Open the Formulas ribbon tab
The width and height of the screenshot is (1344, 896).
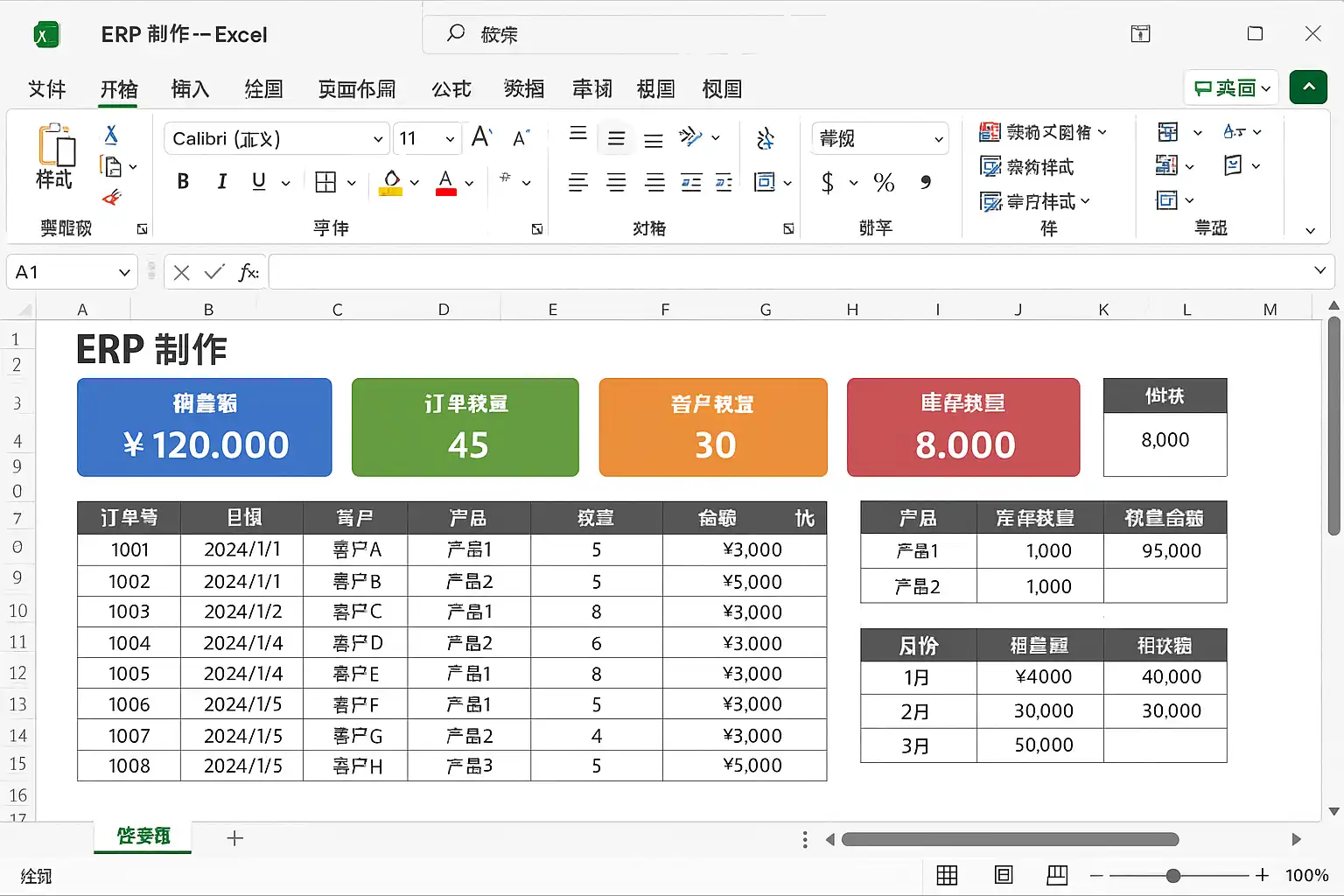tap(451, 89)
